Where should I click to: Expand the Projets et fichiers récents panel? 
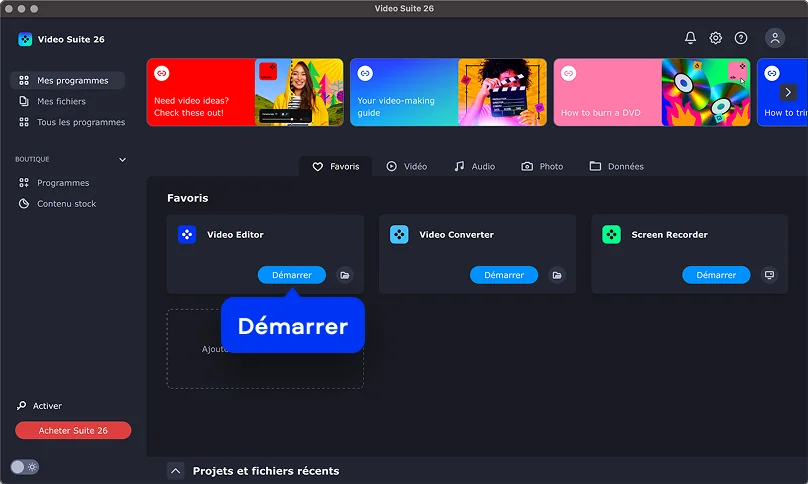pyautogui.click(x=175, y=471)
